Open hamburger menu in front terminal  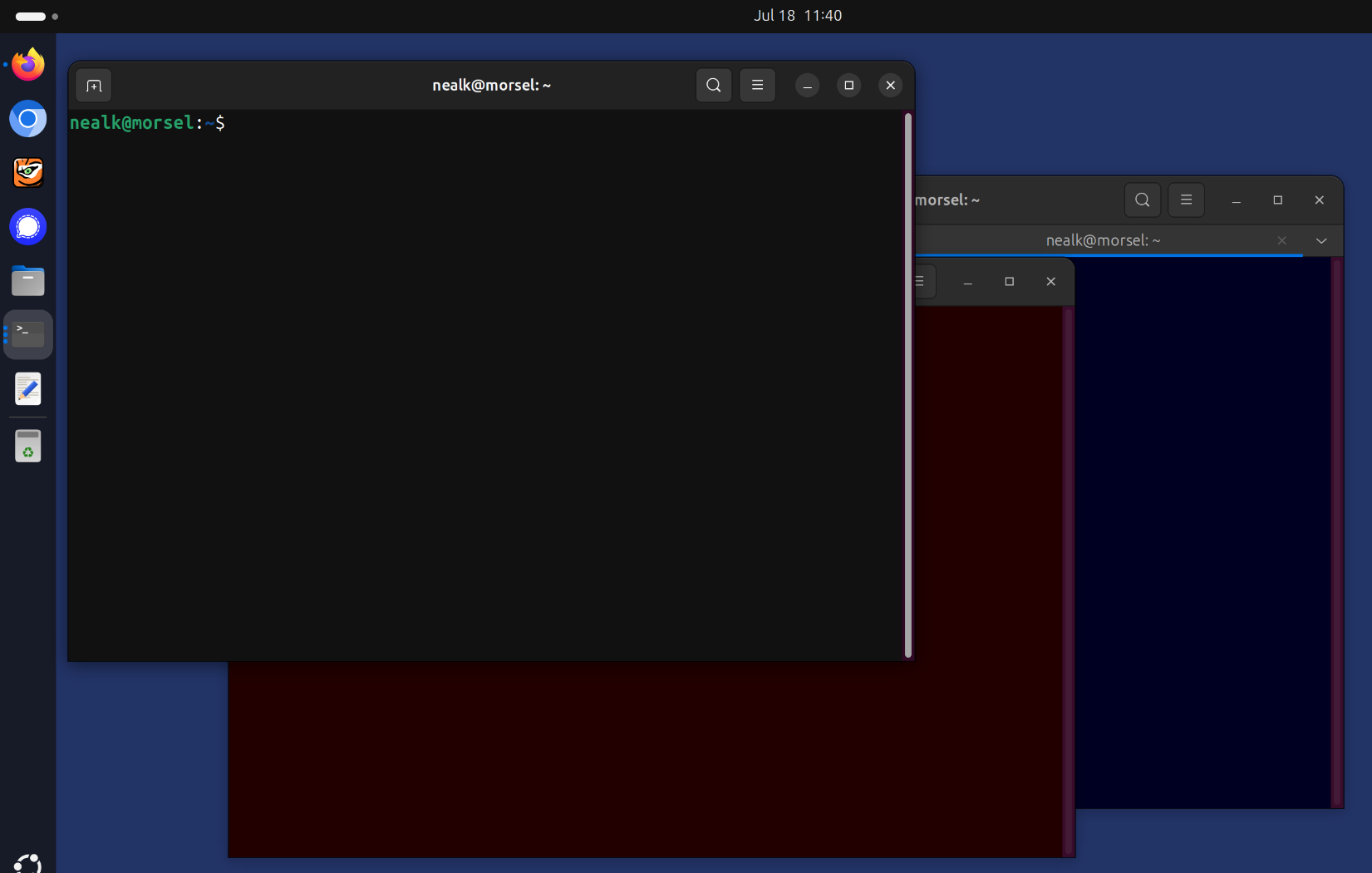tap(757, 85)
